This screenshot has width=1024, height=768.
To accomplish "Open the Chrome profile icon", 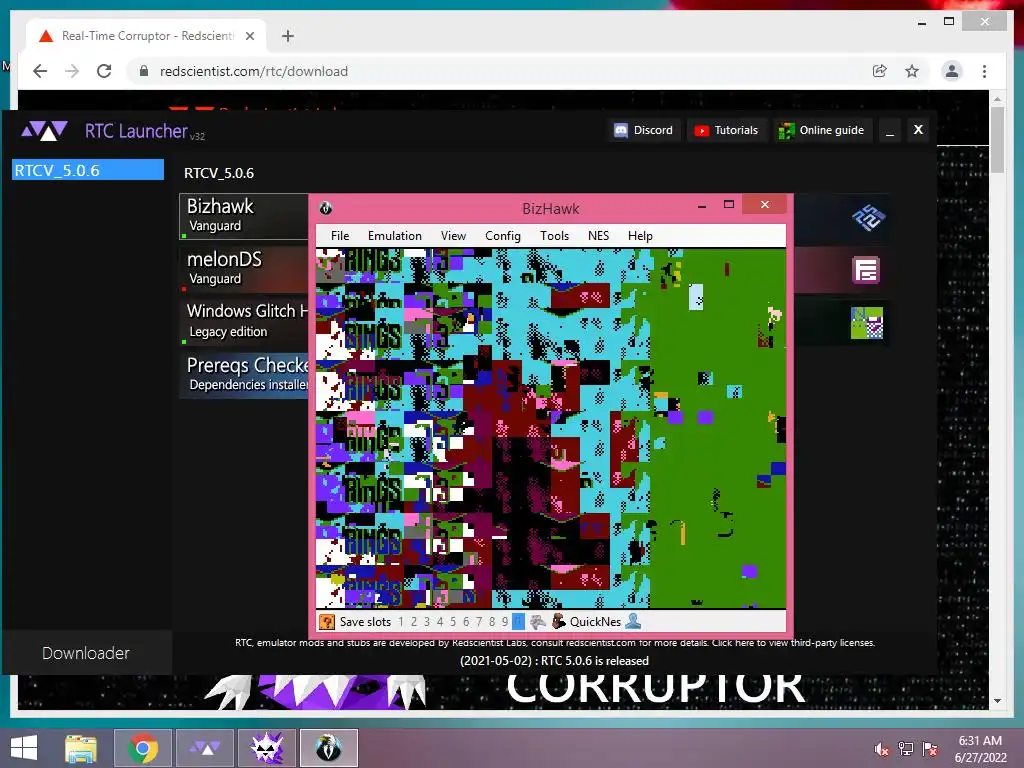I will coord(952,71).
